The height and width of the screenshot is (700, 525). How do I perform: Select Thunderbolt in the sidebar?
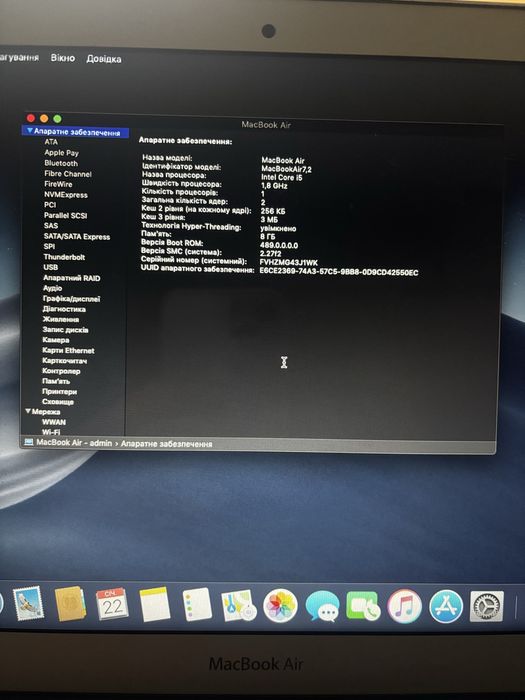coord(64,257)
